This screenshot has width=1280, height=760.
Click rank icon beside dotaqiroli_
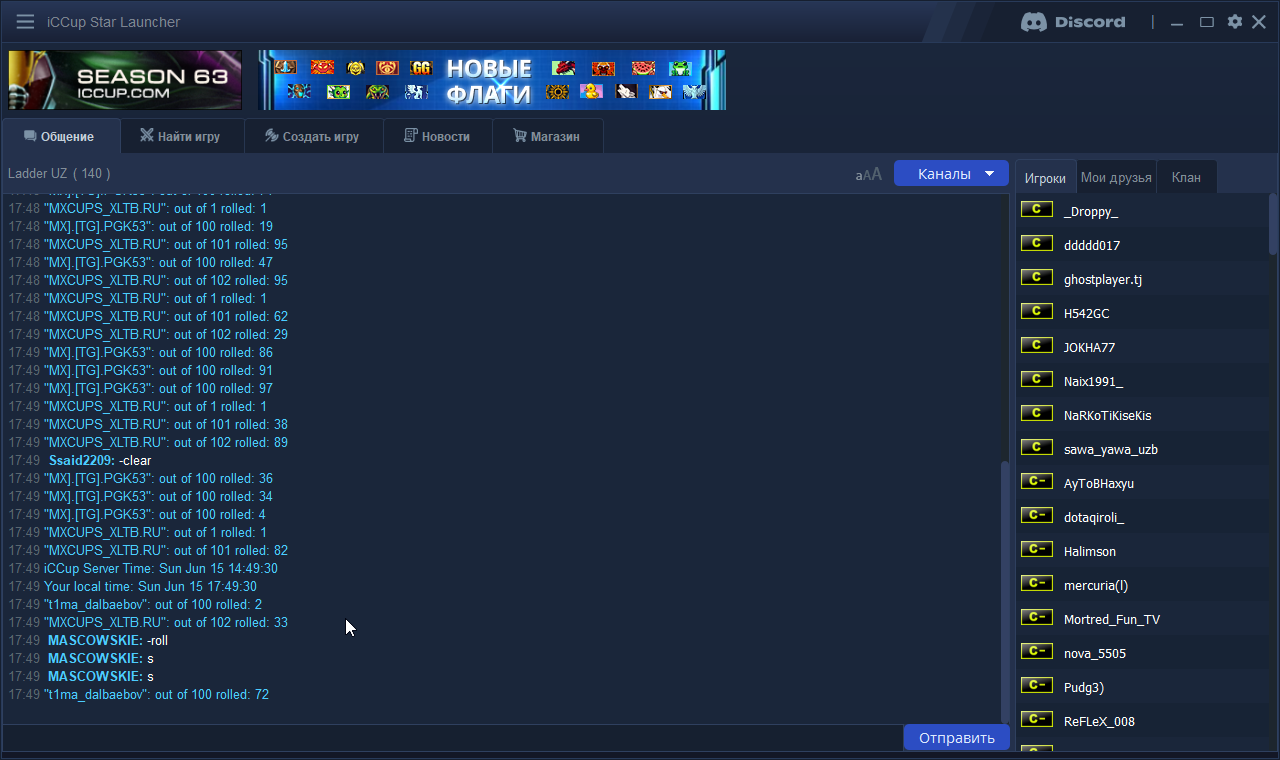tap(1036, 515)
